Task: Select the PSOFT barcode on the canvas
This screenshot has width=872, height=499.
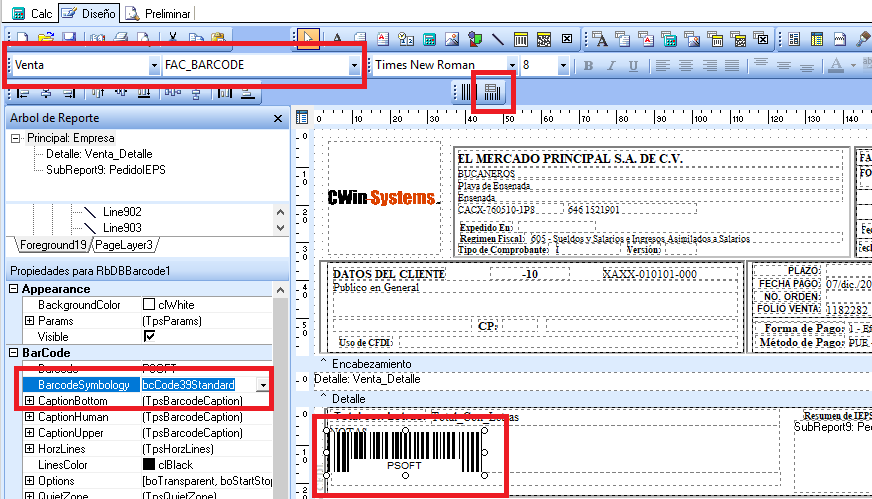Action: (405, 451)
